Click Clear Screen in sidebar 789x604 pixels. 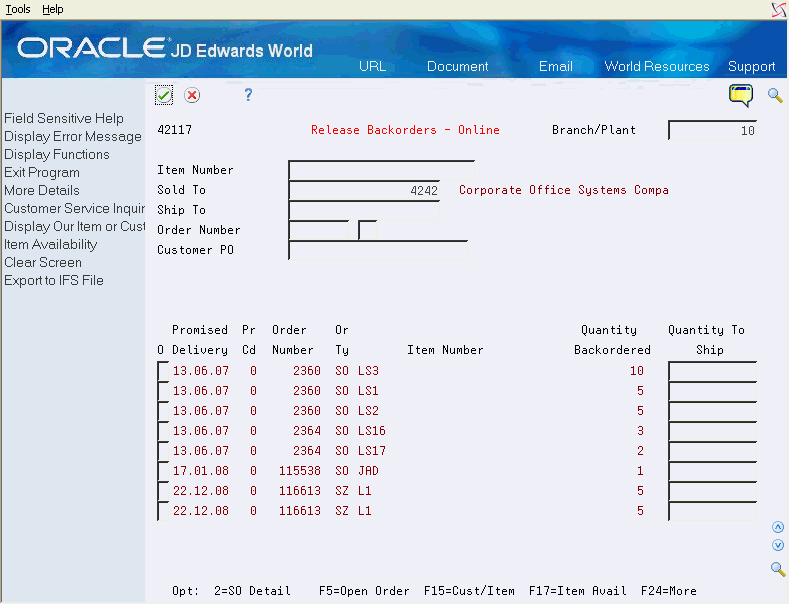pyautogui.click(x=43, y=263)
